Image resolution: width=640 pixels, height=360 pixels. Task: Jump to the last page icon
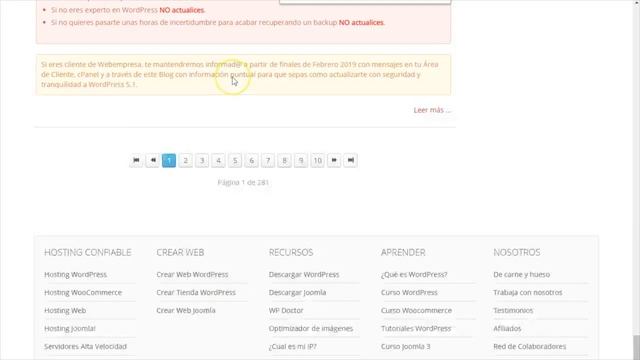coord(351,160)
